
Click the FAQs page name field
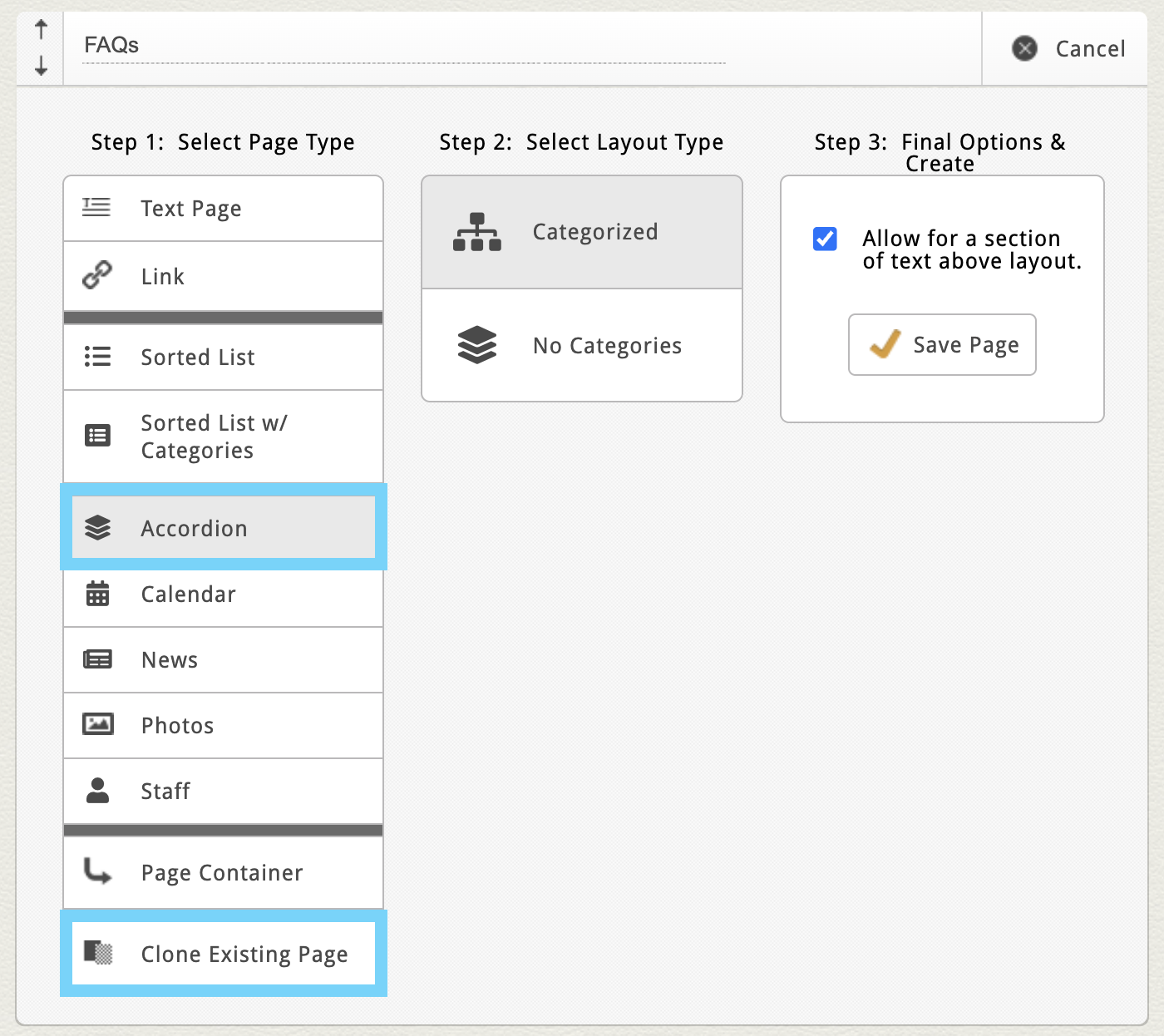pos(403,46)
